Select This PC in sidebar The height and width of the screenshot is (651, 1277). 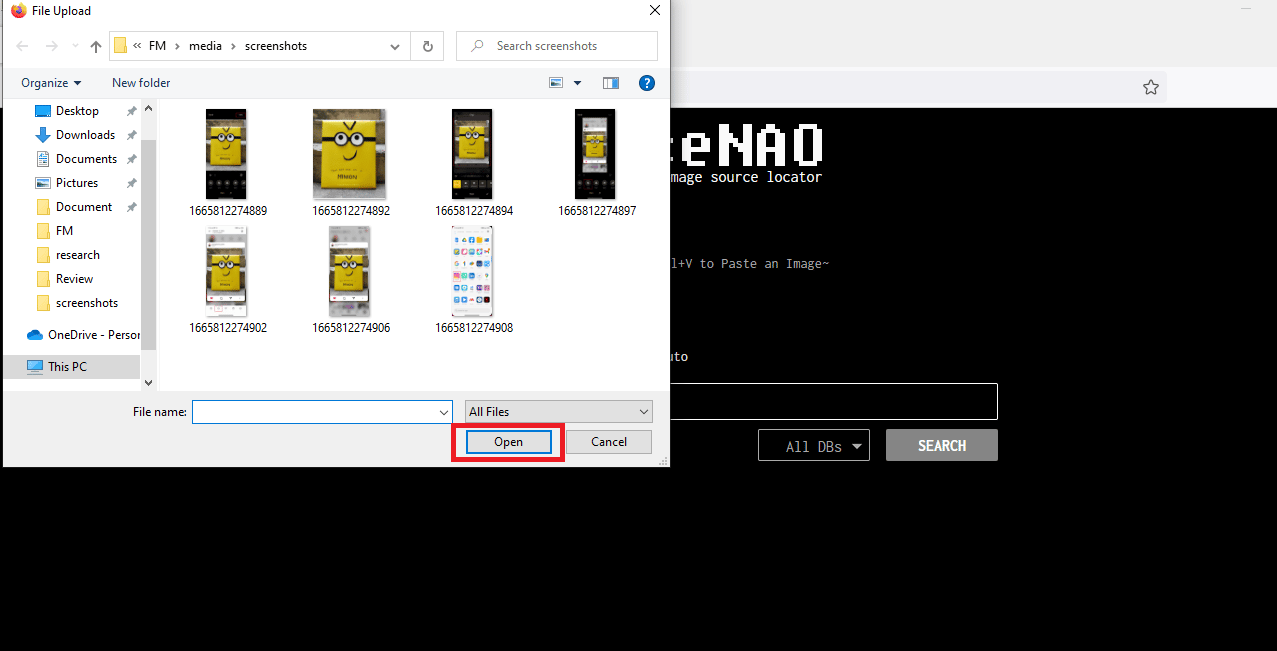pos(67,367)
